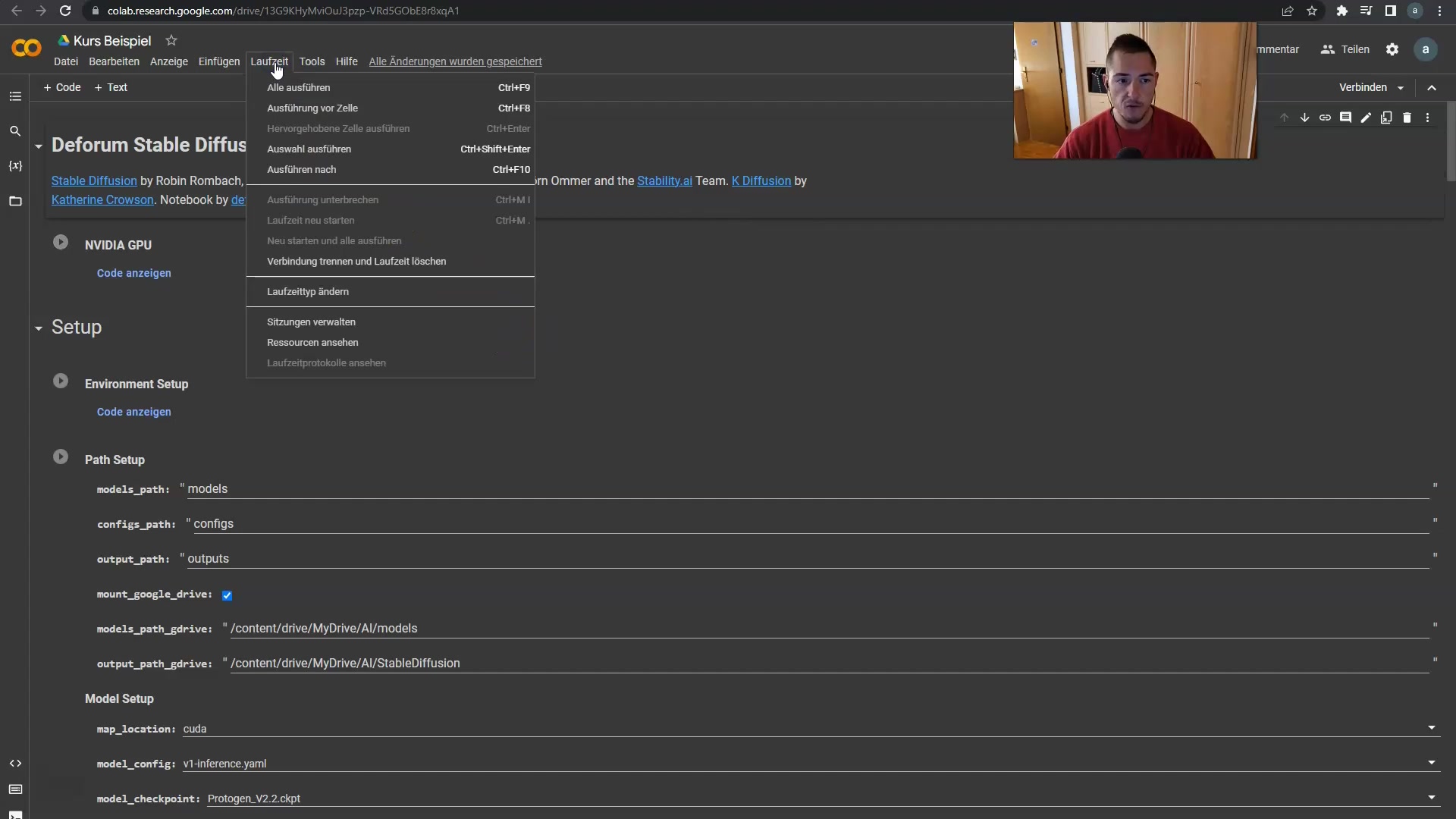Open the Files folder icon in sidebar
Screen dimensions: 1456x819
[15, 201]
